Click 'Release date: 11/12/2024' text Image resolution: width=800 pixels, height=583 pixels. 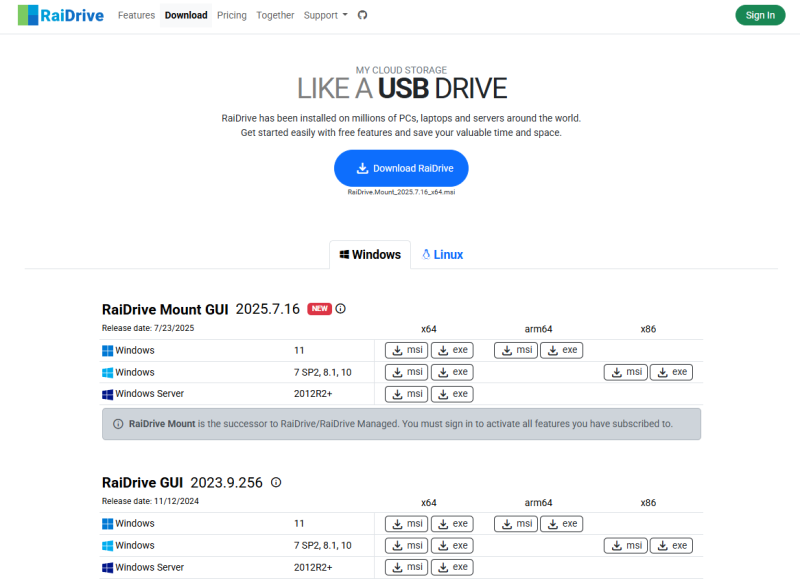151,501
